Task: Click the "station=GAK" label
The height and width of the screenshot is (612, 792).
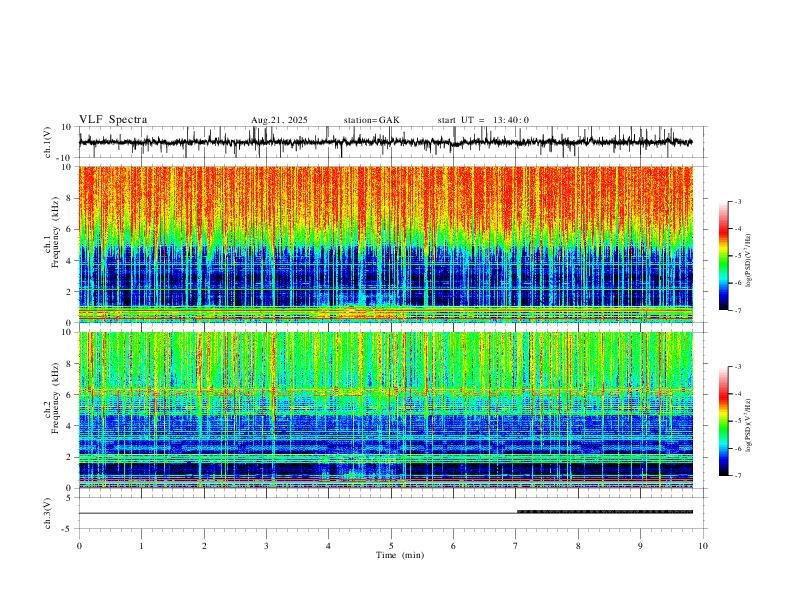Action: (x=371, y=120)
